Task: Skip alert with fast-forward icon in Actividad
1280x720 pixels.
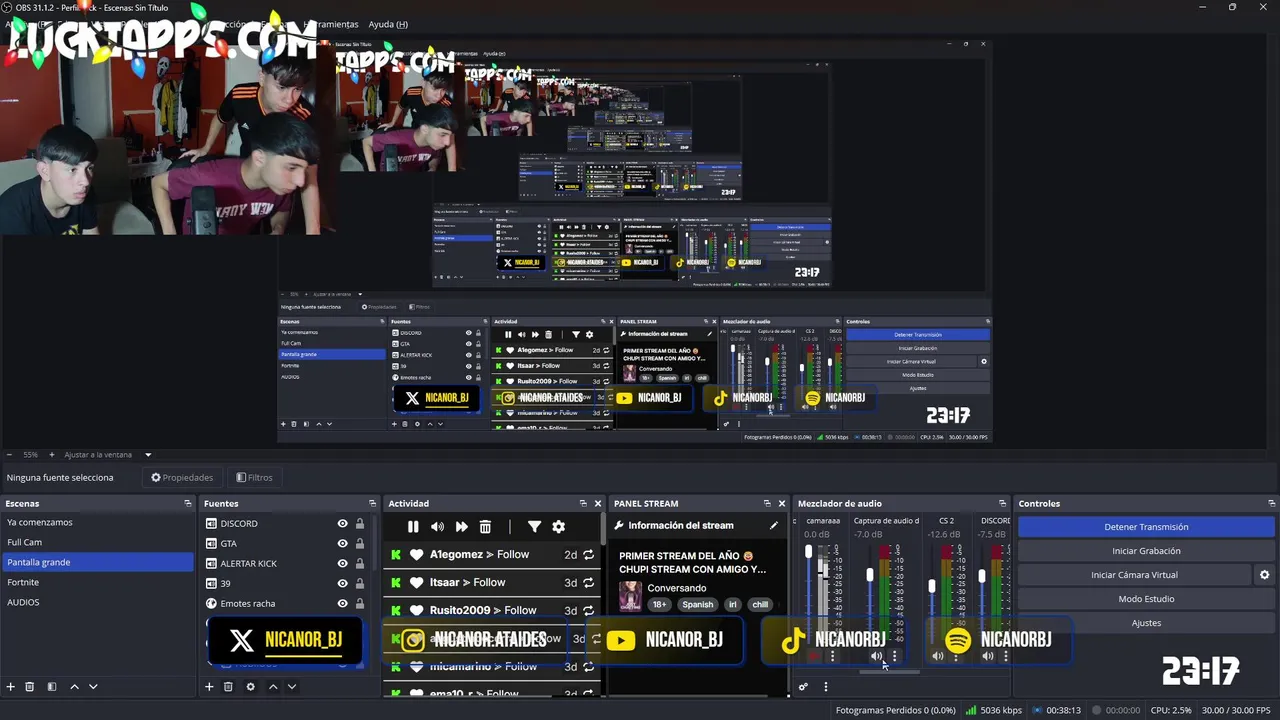Action: click(461, 527)
